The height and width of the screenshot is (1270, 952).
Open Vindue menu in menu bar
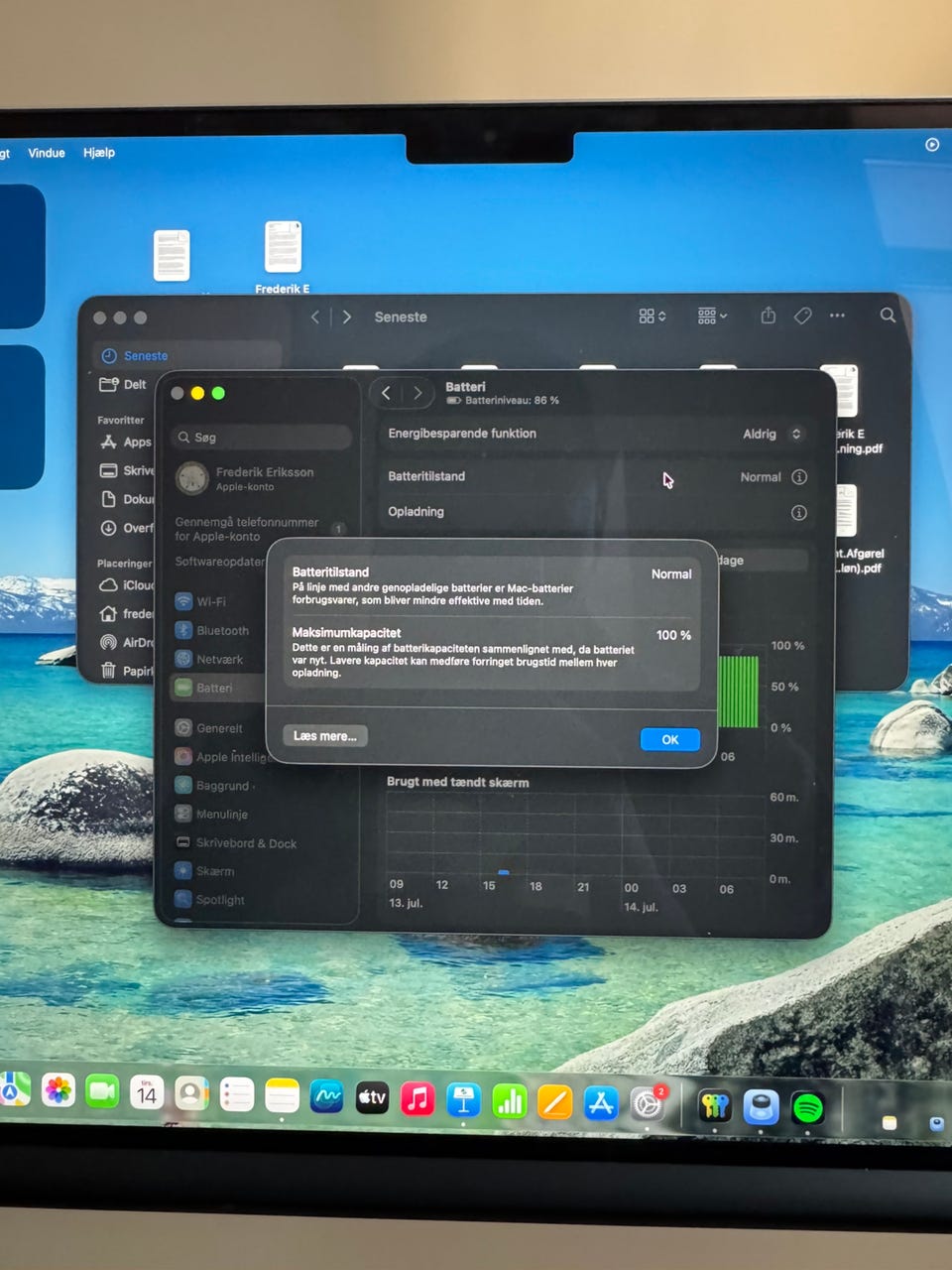pos(47,153)
